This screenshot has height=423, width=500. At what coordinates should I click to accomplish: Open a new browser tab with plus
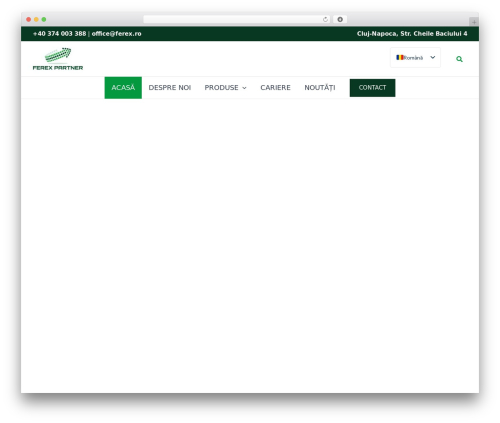coord(474,22)
